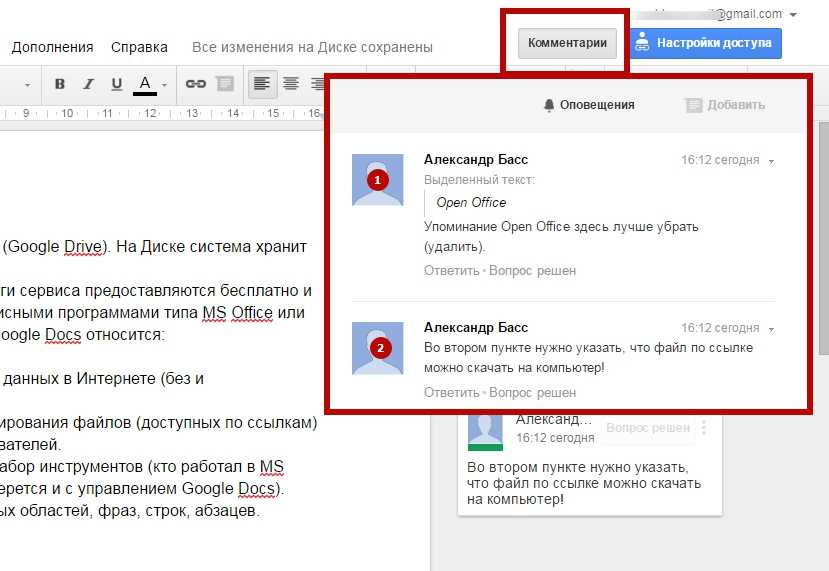Open Оповещения notification settings
Viewport: 829px width, 571px height.
(589, 105)
